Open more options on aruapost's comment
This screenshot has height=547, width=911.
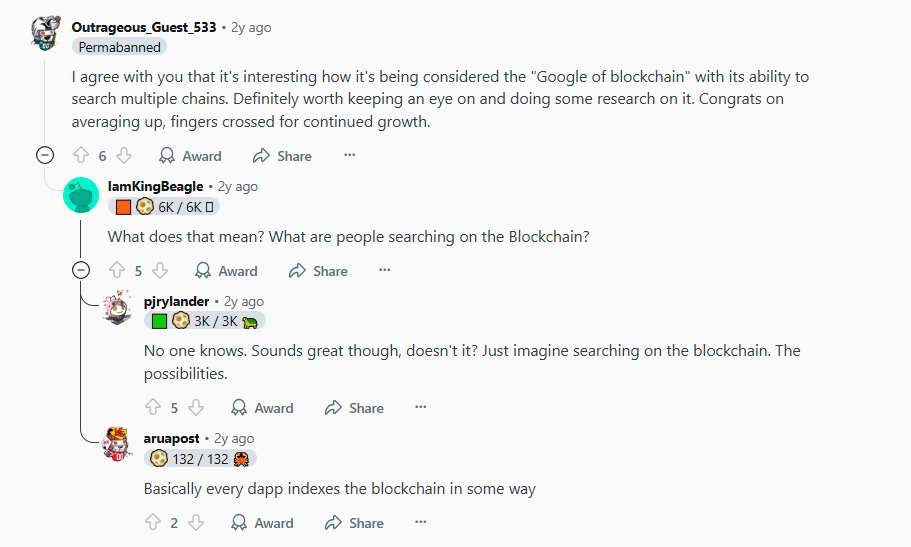pyautogui.click(x=421, y=522)
